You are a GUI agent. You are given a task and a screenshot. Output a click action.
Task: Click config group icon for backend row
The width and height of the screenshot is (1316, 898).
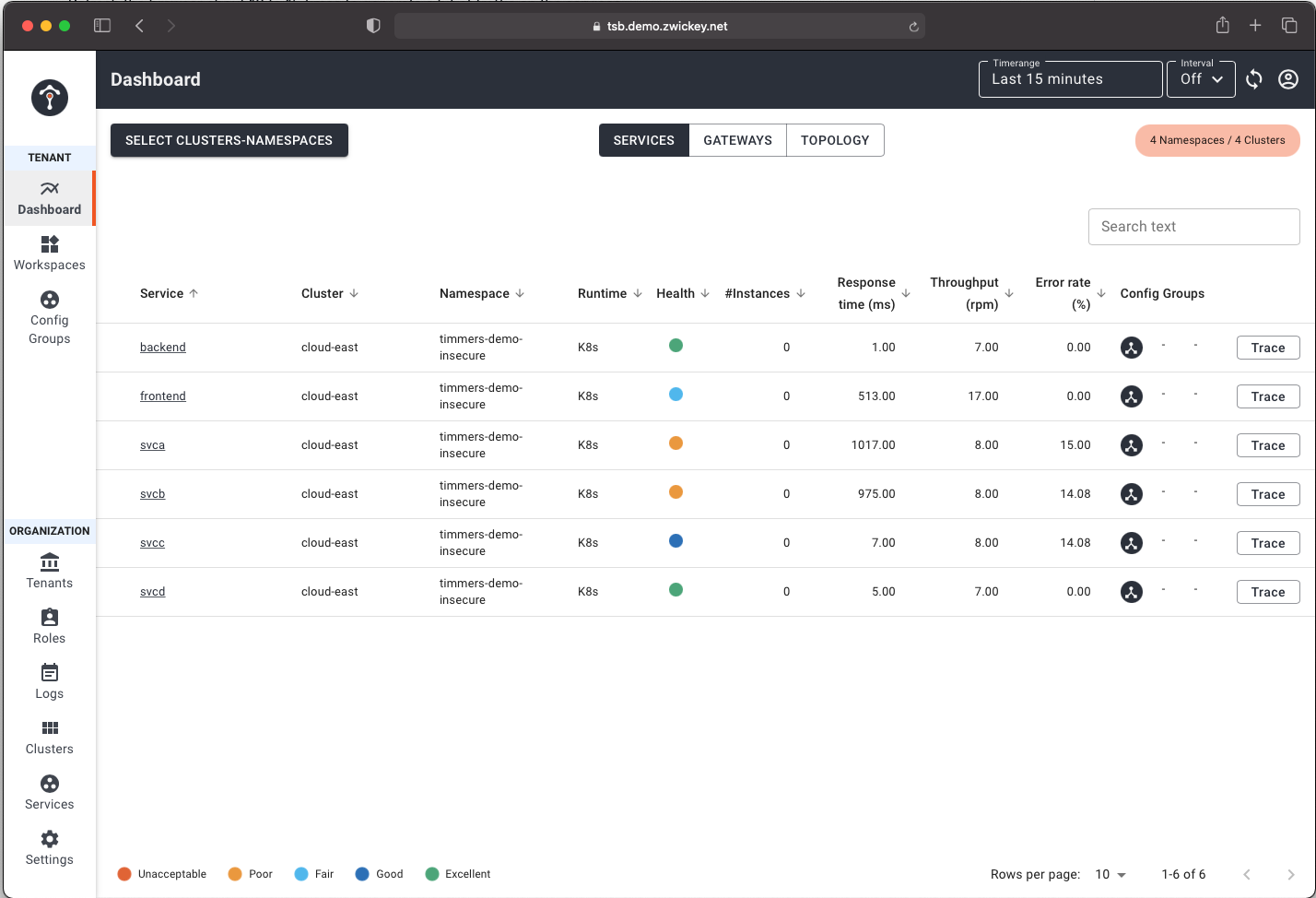point(1131,348)
